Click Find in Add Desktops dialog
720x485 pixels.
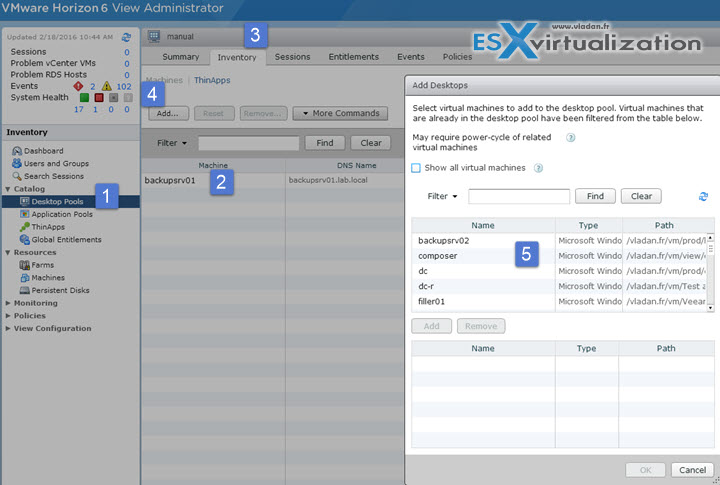(x=595, y=197)
